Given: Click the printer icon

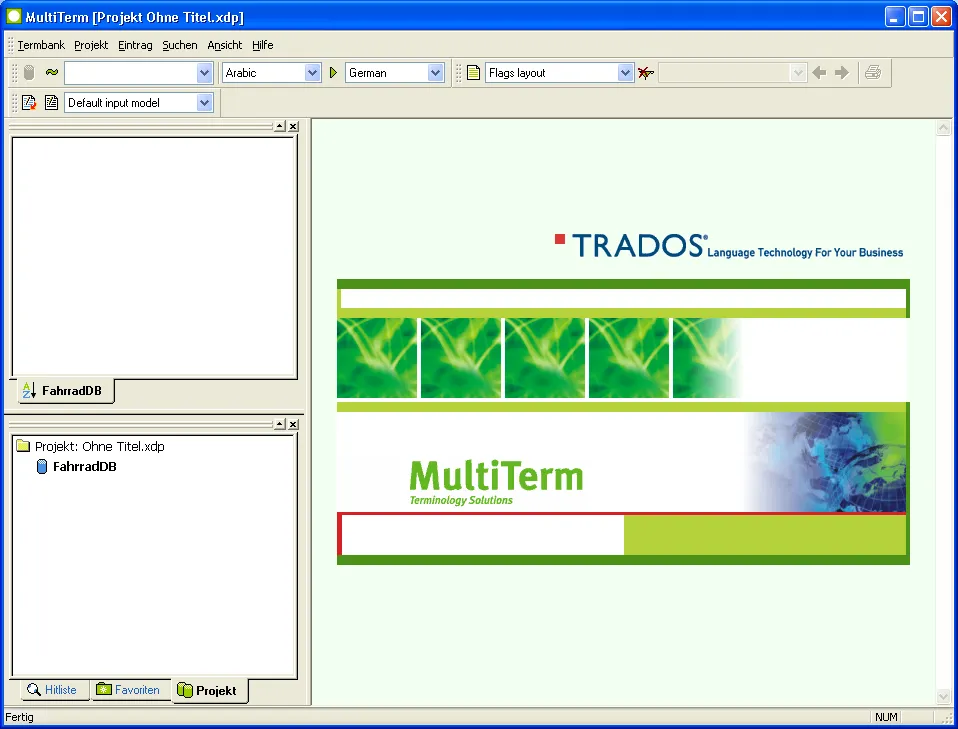Looking at the screenshot, I should click(873, 73).
